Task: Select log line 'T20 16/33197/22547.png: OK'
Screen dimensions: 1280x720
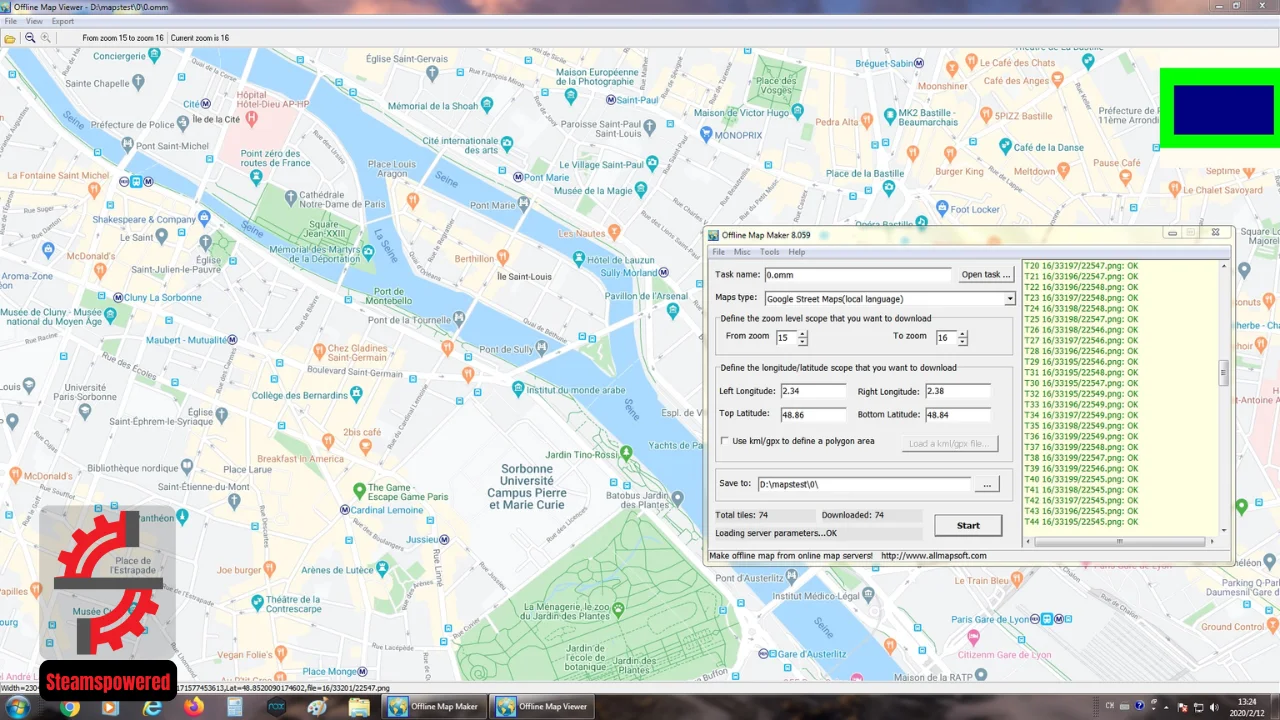Action: pos(1081,266)
